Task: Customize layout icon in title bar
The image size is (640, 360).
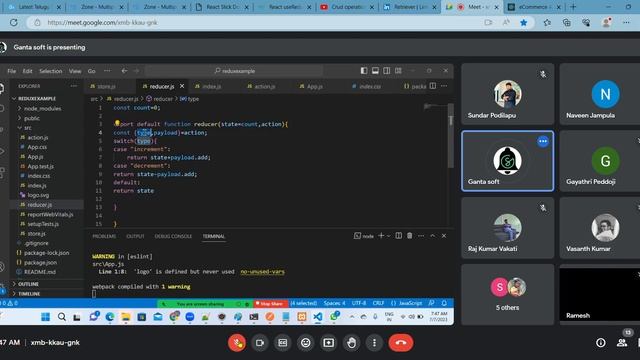Action: tap(398, 71)
